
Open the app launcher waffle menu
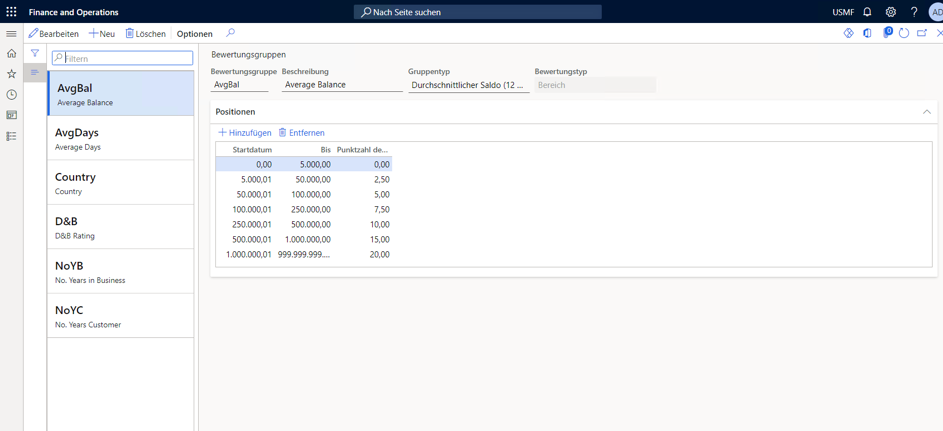11,12
